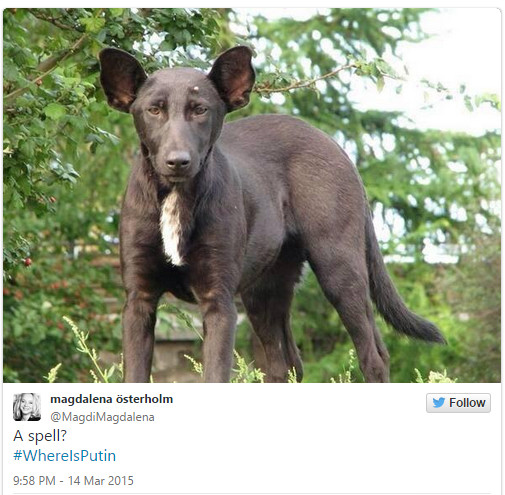Open the @MagdiMagdalena handle link
The height and width of the screenshot is (495, 505).
click(x=102, y=417)
